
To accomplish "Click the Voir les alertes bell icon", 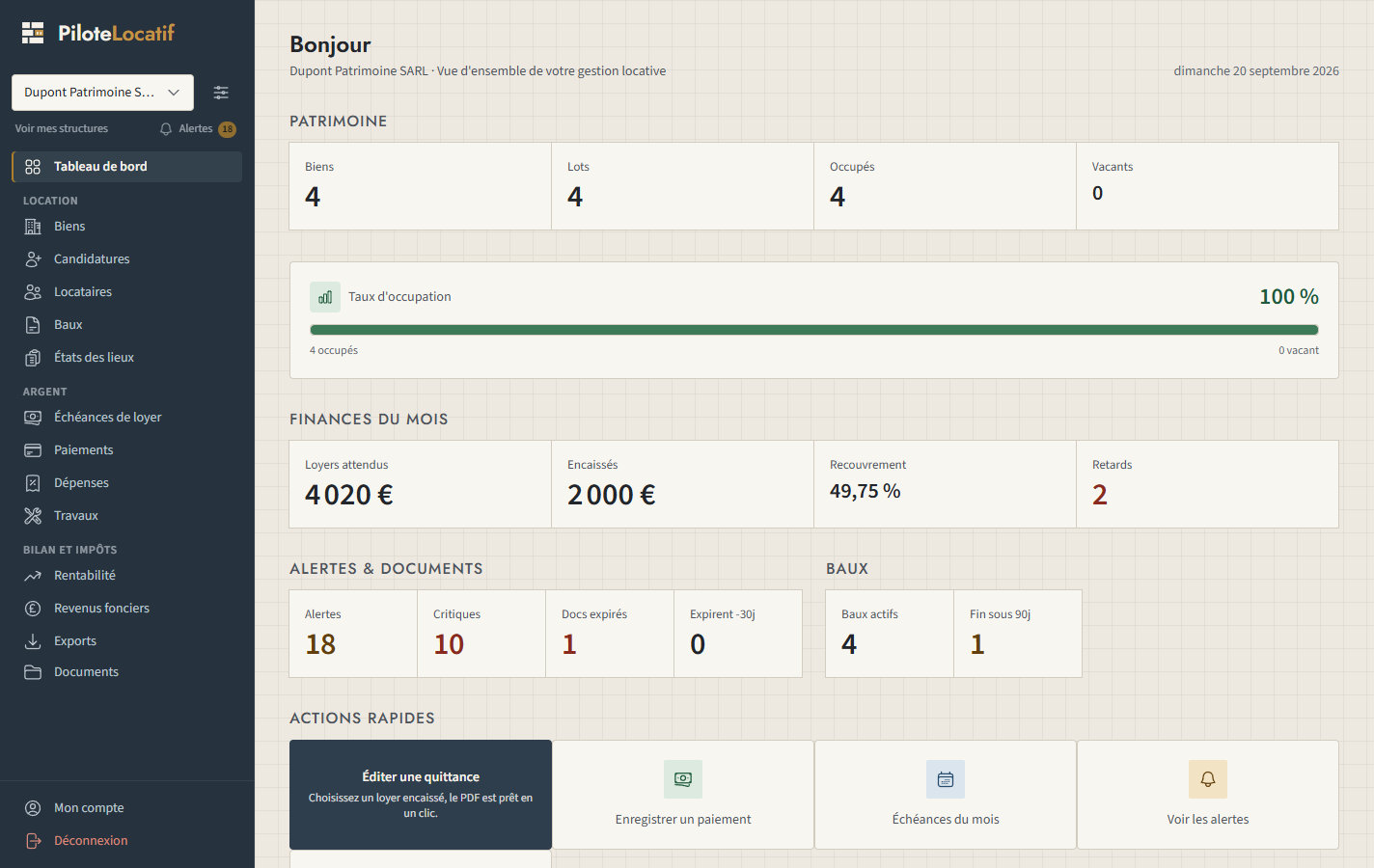I will 1208,779.
